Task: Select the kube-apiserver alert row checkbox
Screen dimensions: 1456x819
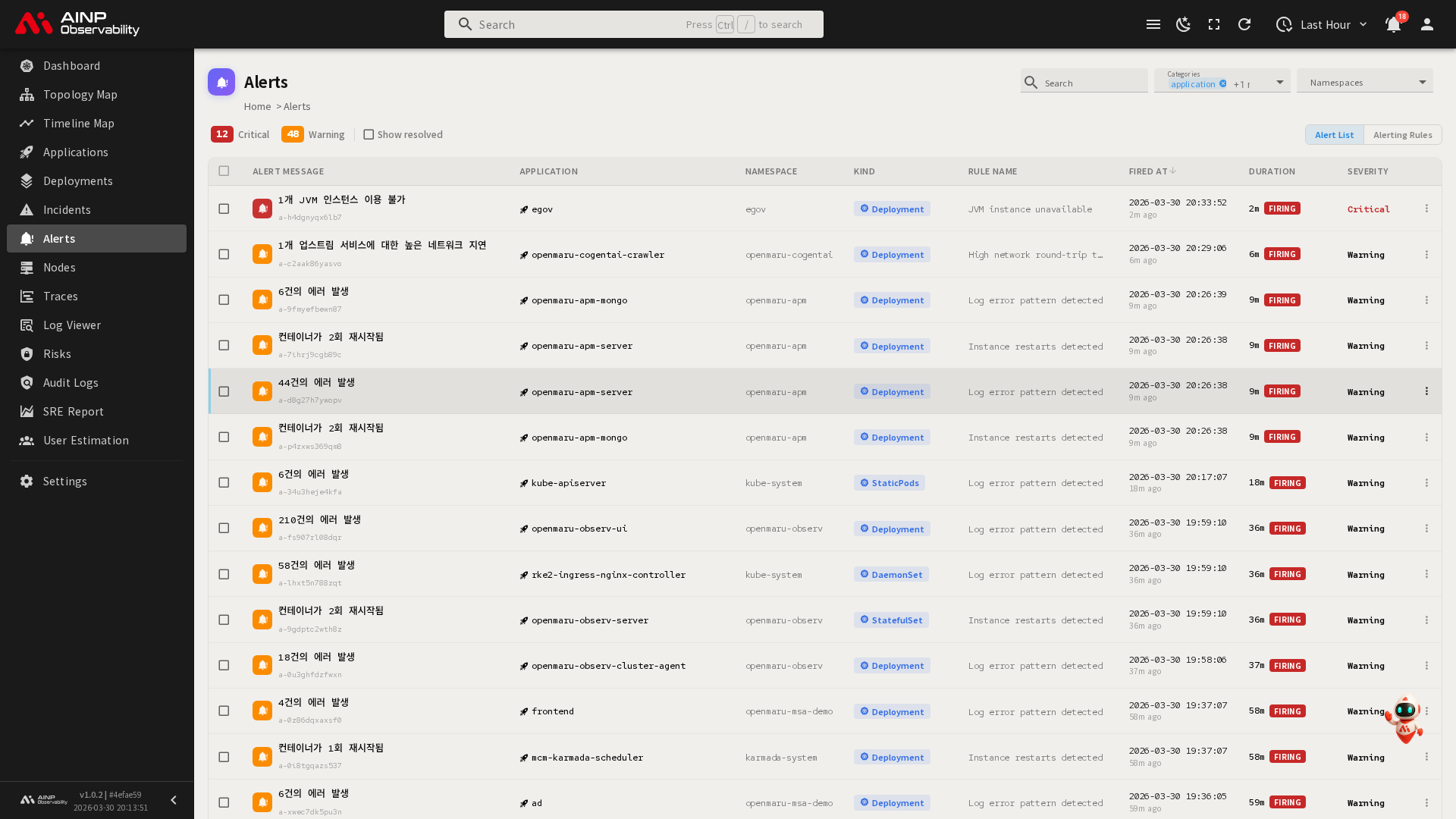Action: [x=224, y=482]
